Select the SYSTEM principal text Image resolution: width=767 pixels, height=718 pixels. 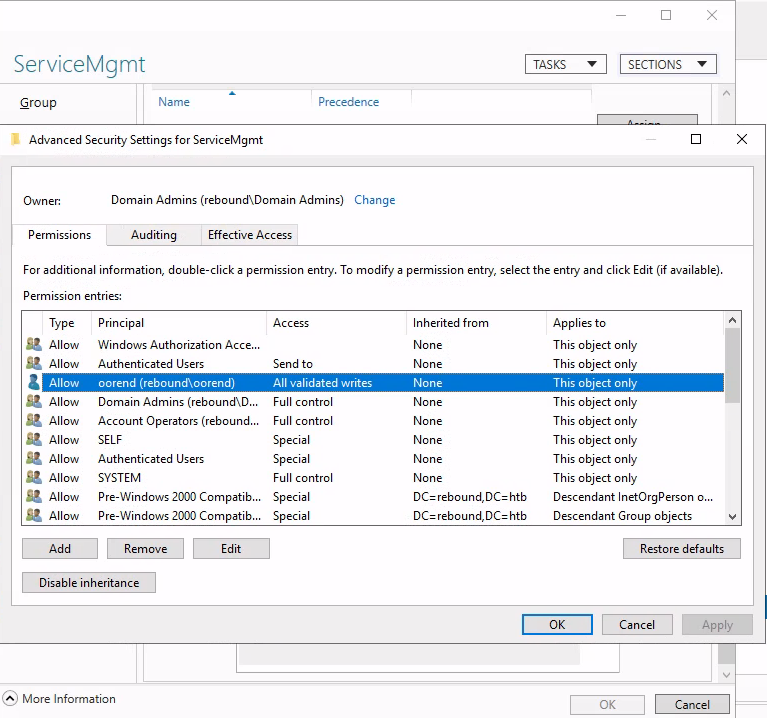tap(119, 478)
